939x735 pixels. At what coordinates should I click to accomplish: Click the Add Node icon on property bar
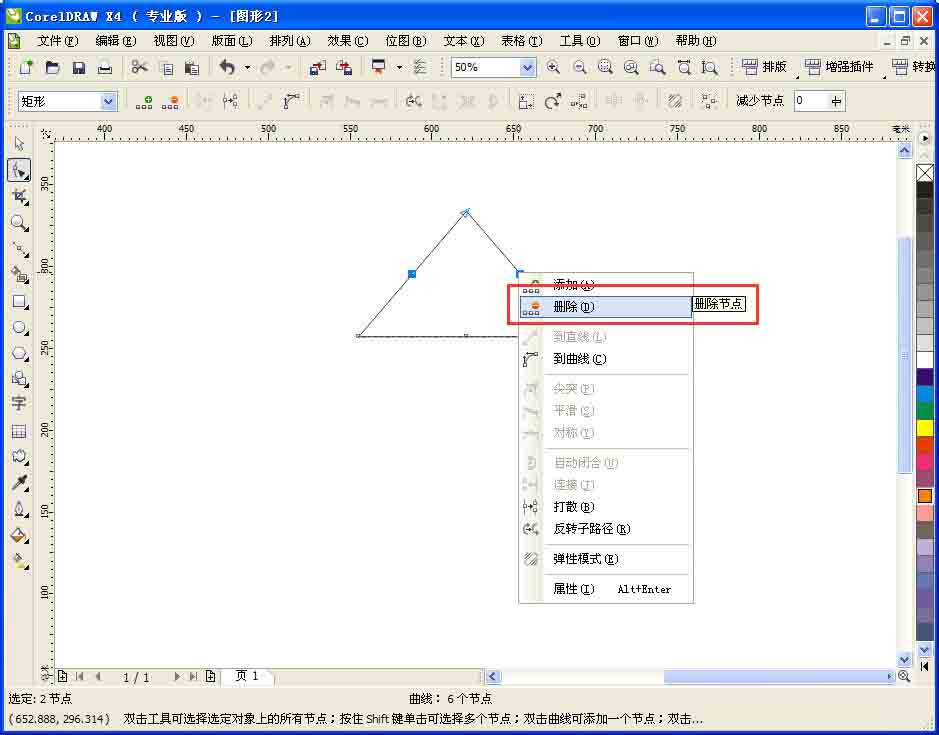tap(148, 100)
